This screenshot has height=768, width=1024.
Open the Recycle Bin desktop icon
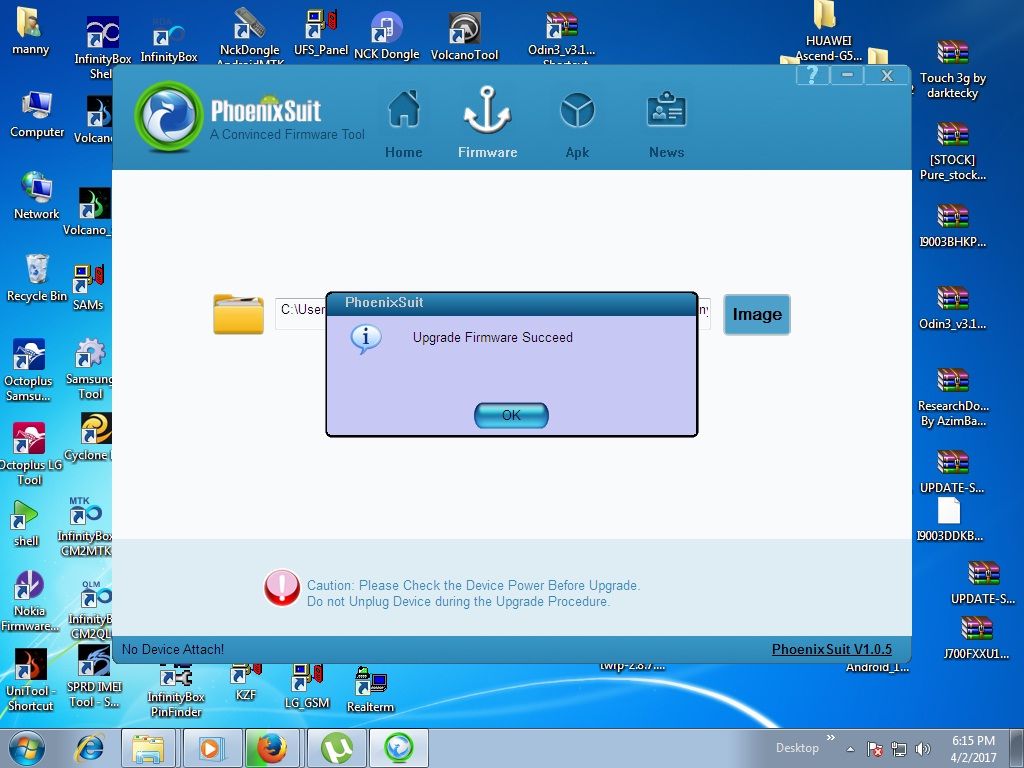[x=36, y=277]
